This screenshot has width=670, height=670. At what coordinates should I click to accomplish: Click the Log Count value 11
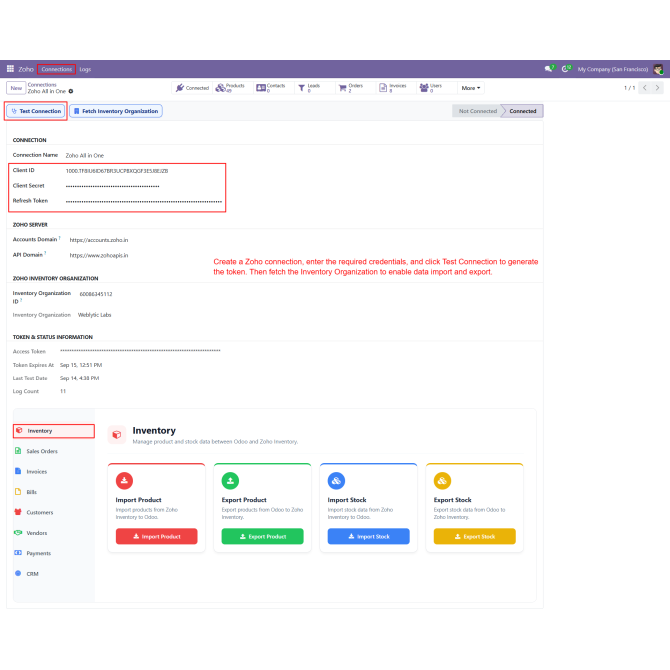click(63, 391)
